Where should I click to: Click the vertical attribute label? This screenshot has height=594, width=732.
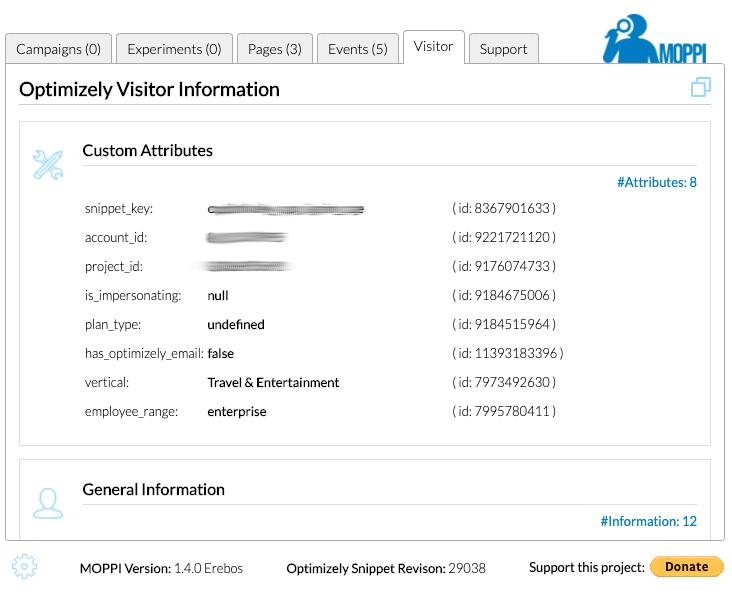[x=107, y=382]
